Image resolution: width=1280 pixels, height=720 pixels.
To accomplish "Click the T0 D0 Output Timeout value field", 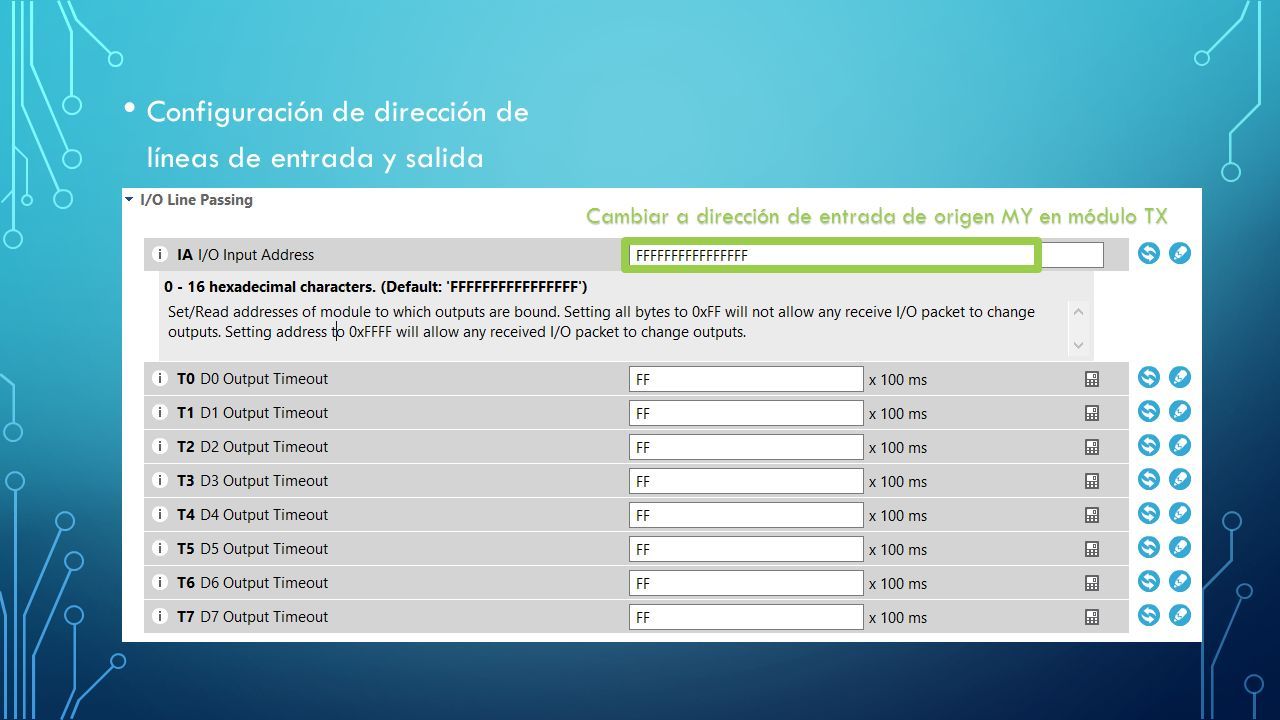I will pyautogui.click(x=746, y=379).
